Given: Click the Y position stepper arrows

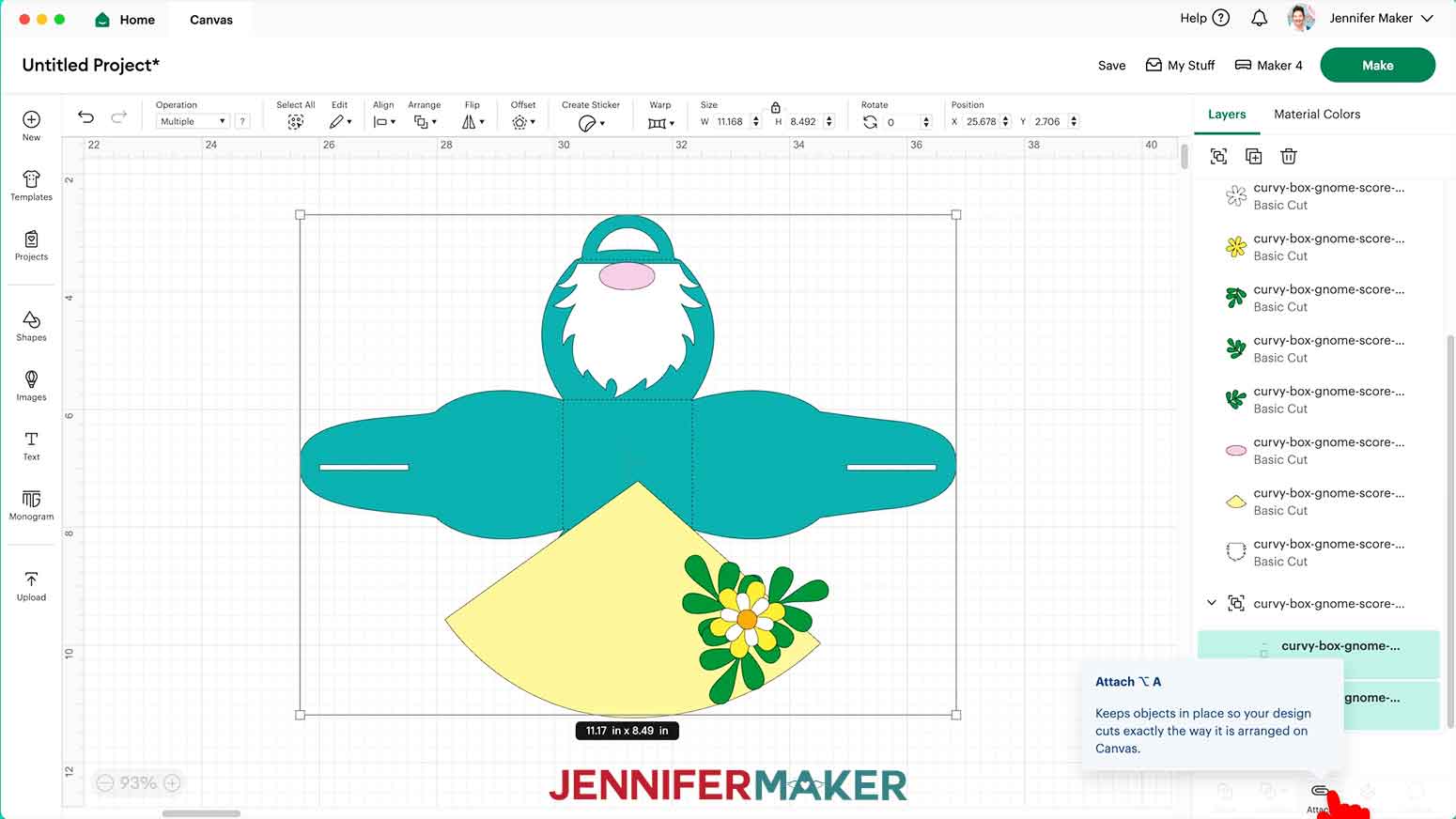Looking at the screenshot, I should point(1074,121).
